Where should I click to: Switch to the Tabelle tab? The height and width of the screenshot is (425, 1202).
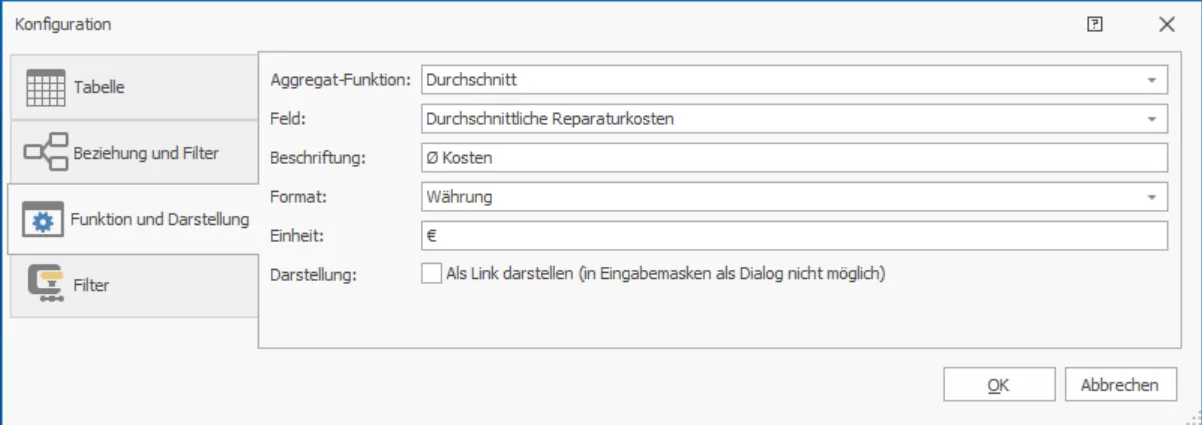pos(134,87)
